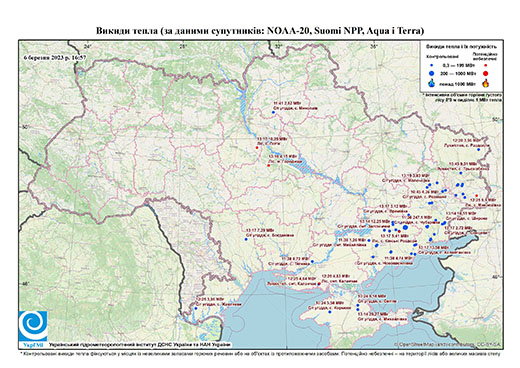Select blue marker below 11:41 2,82 МВт label

[x=273, y=113]
